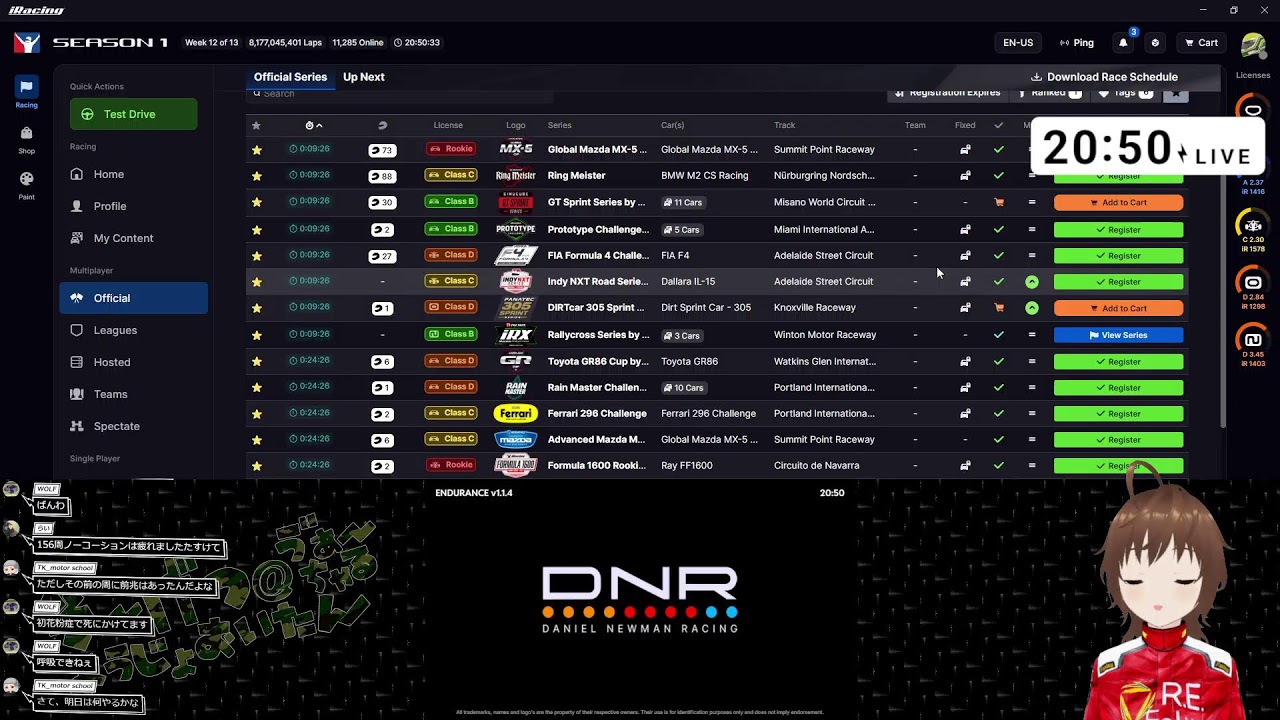Unfavorite the Global Mazda MX-5 series star

[257, 150]
